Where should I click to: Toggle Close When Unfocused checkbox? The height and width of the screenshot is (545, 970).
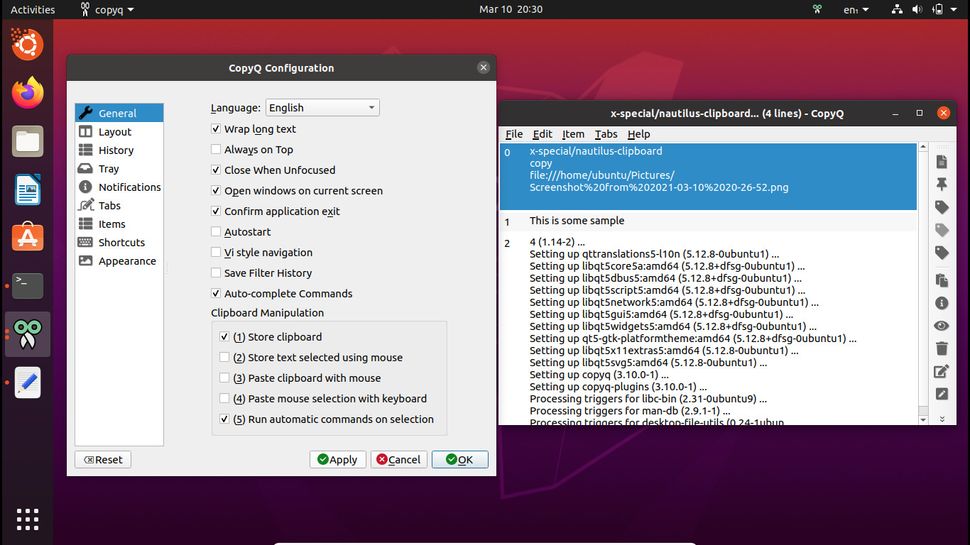click(x=216, y=170)
